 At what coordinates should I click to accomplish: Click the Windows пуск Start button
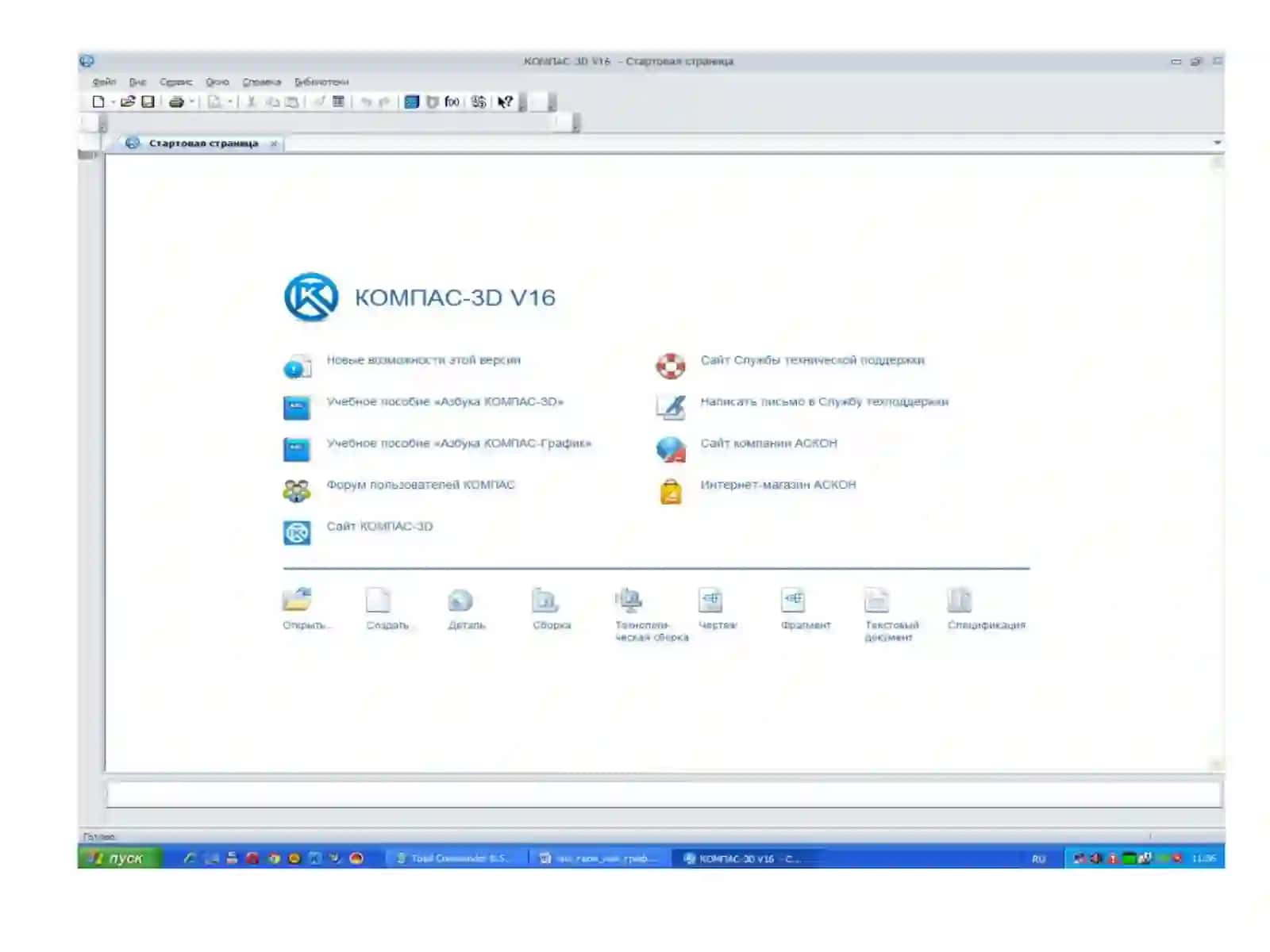120,858
